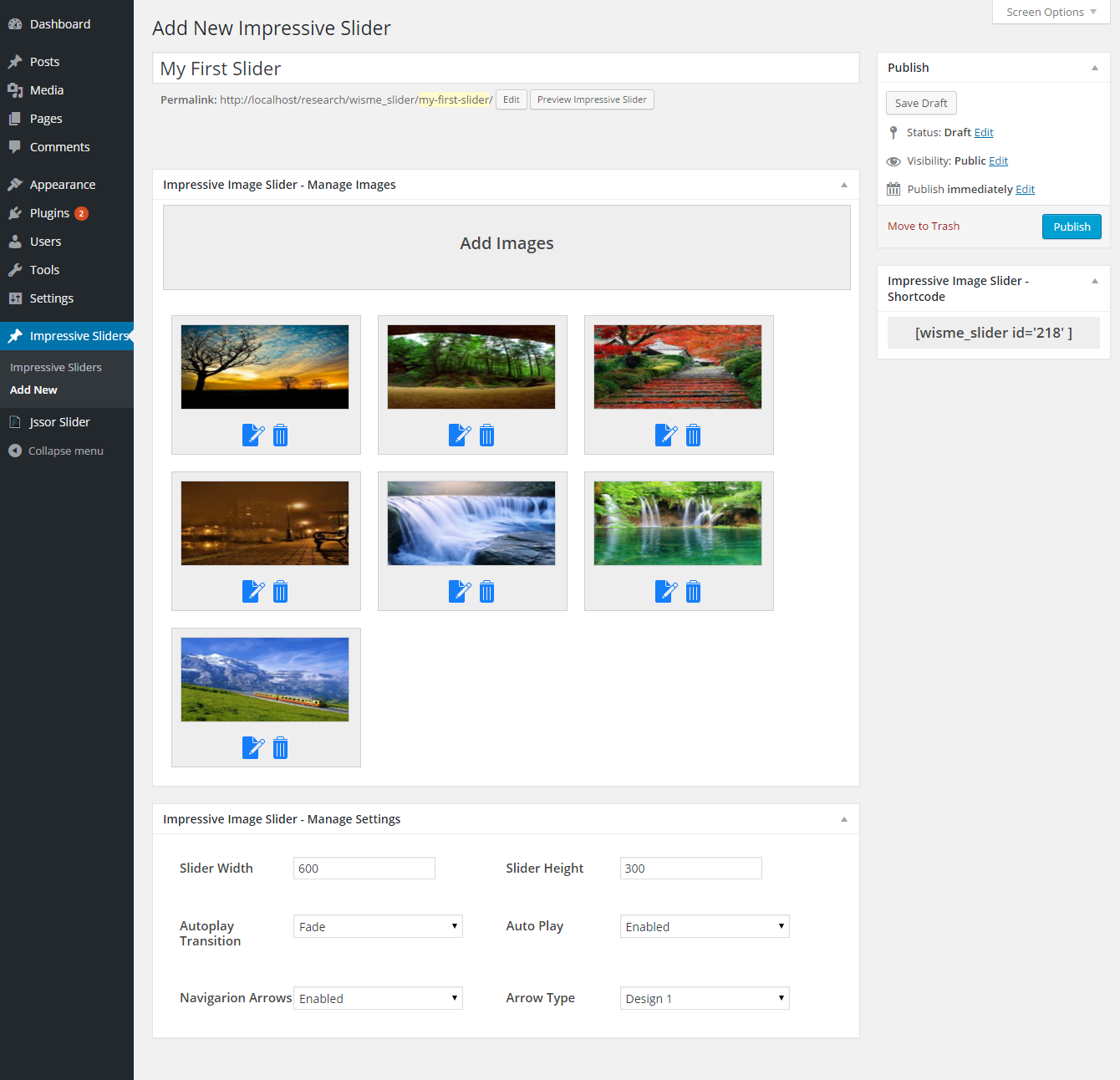The height and width of the screenshot is (1080, 1120).
Task: Click the Tools wrench icon
Action: pyautogui.click(x=15, y=270)
